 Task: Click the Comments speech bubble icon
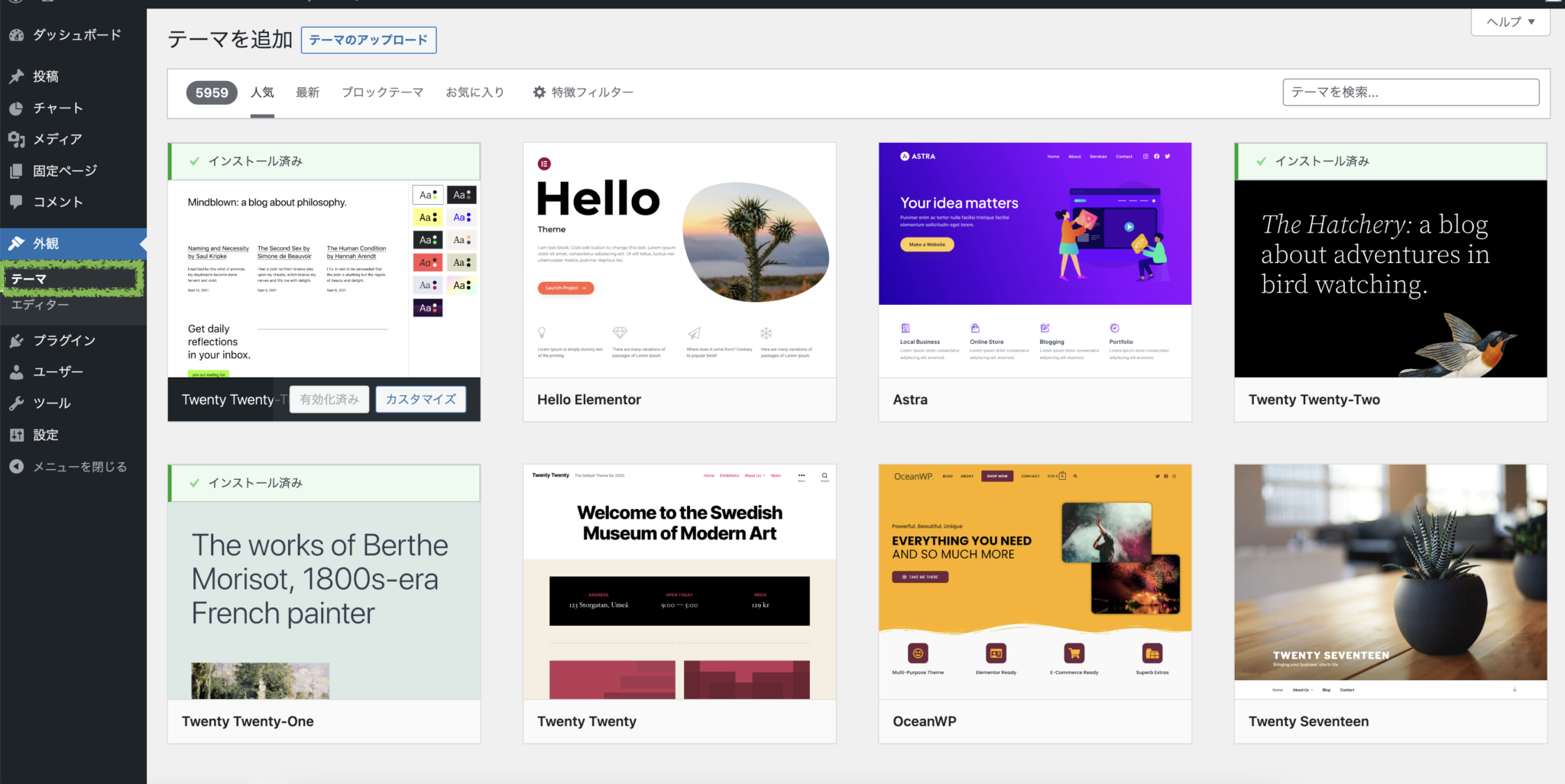16,202
